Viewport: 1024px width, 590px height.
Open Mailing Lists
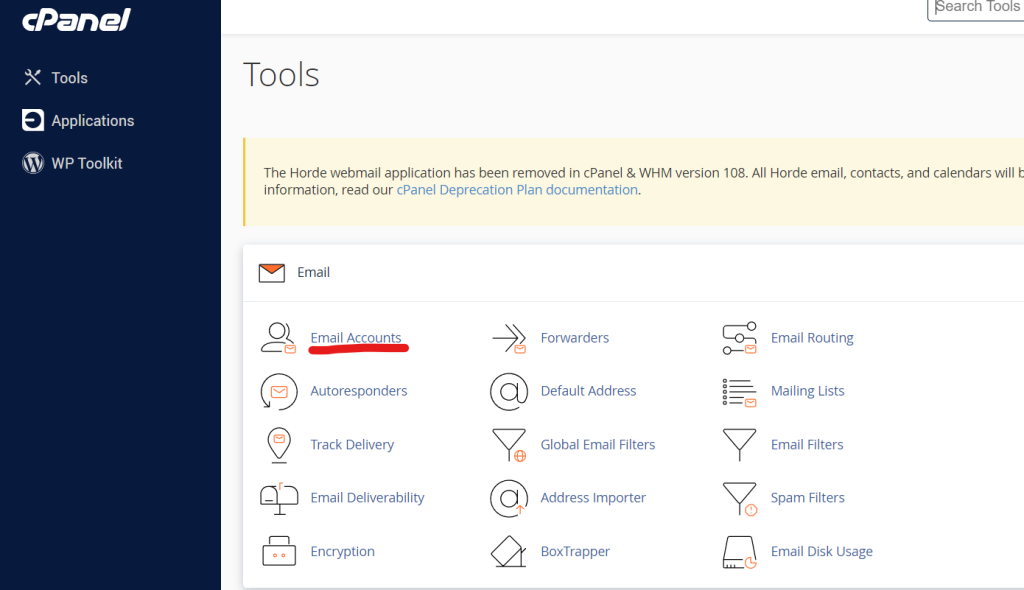[807, 391]
